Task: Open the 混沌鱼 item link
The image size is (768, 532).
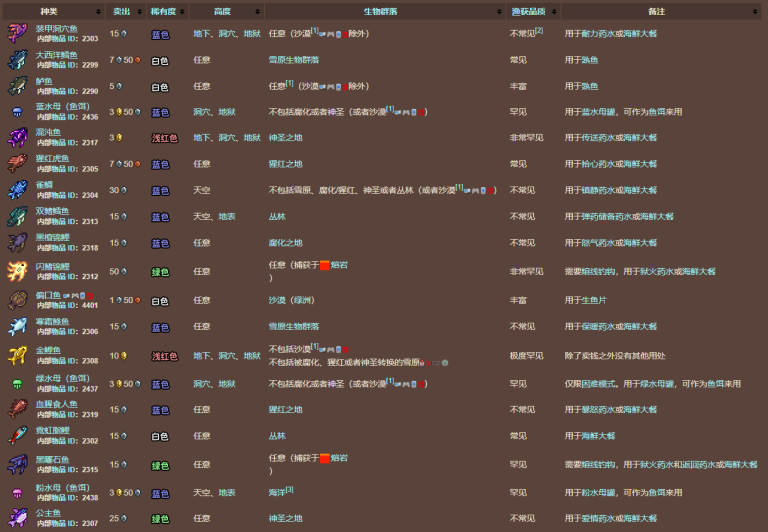Action: tap(48, 132)
